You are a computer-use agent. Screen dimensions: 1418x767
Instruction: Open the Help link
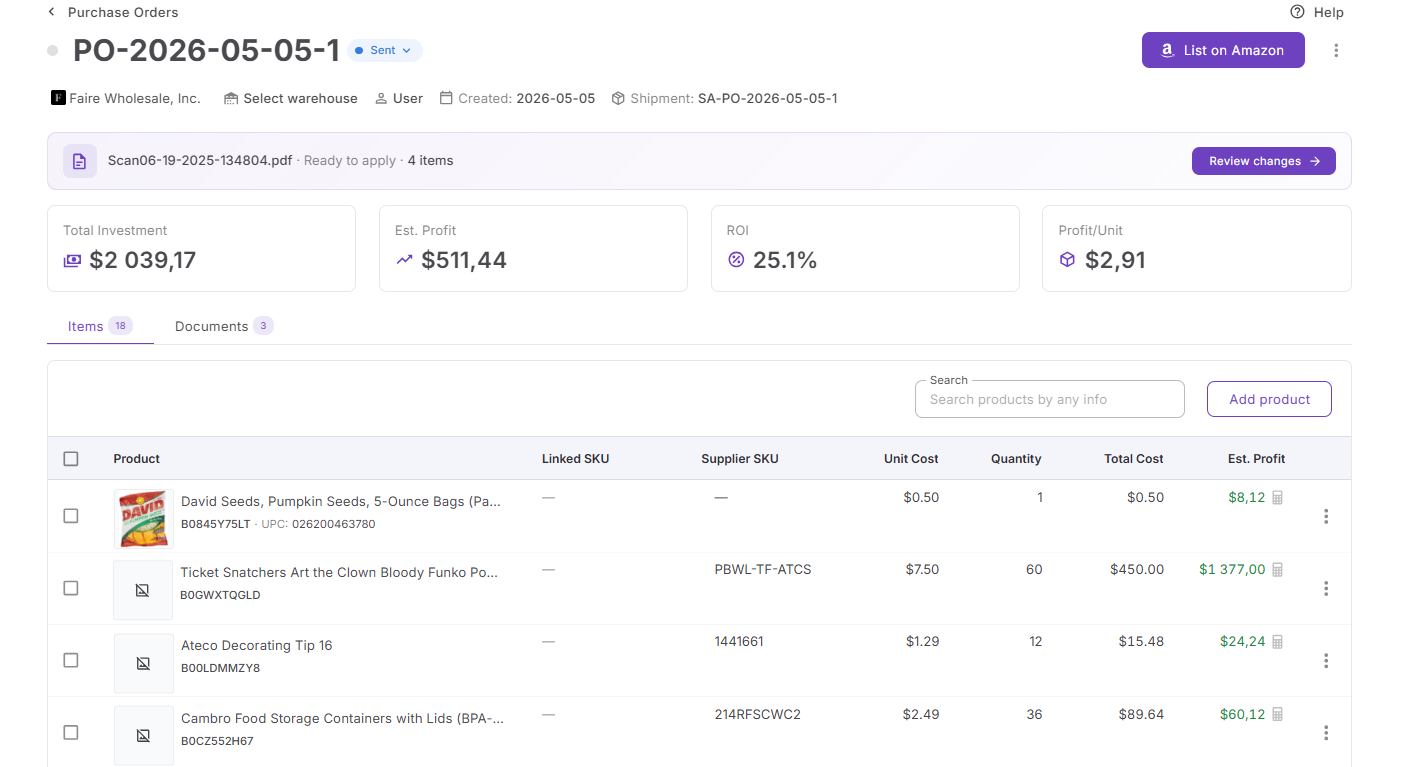tap(1317, 12)
